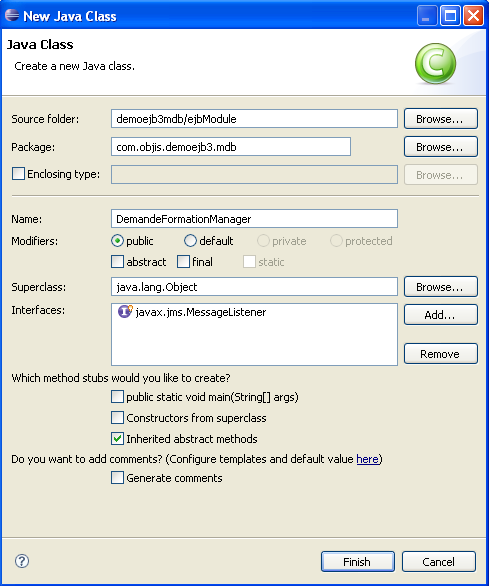The height and width of the screenshot is (586, 489).
Task: Minimize the New Java Class dialog
Action: tap(427, 16)
